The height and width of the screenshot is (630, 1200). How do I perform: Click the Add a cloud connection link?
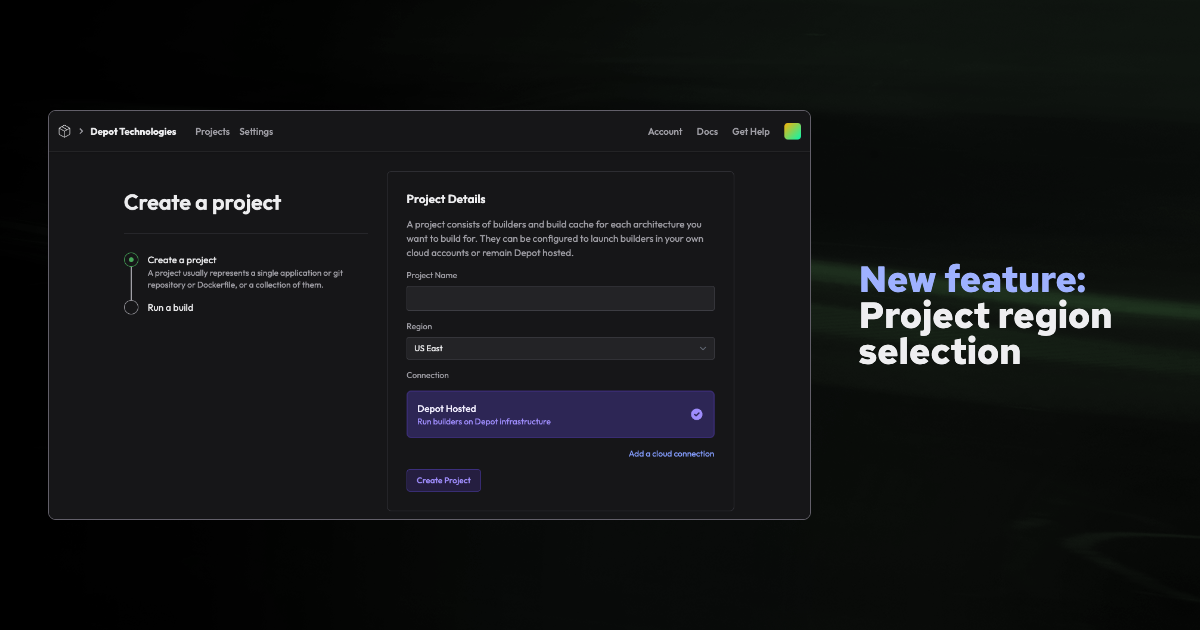[x=671, y=453]
